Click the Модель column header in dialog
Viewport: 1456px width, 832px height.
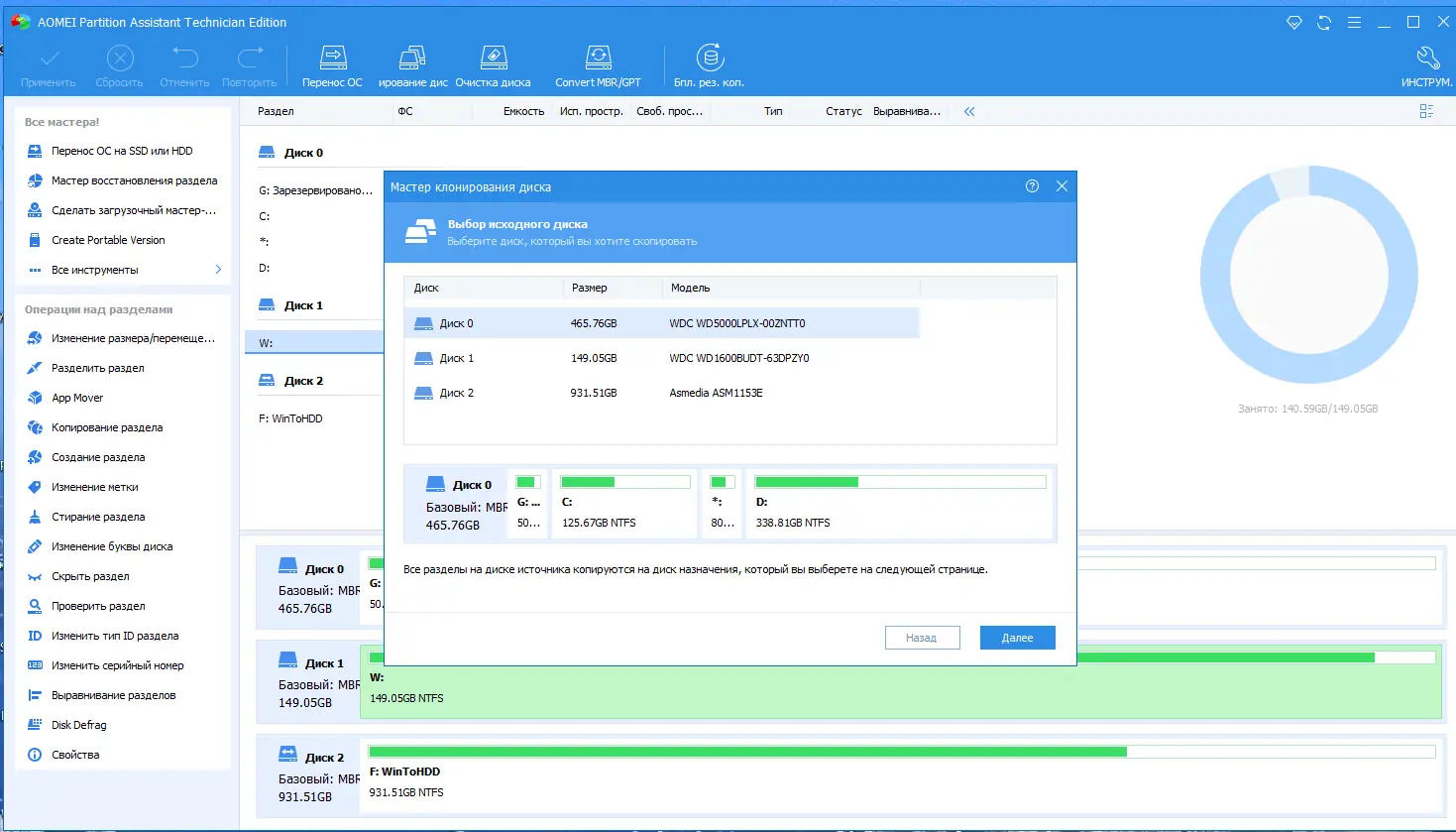(x=791, y=288)
